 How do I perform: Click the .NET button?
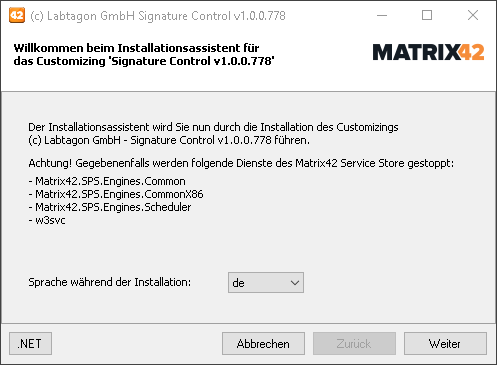click(x=30, y=343)
